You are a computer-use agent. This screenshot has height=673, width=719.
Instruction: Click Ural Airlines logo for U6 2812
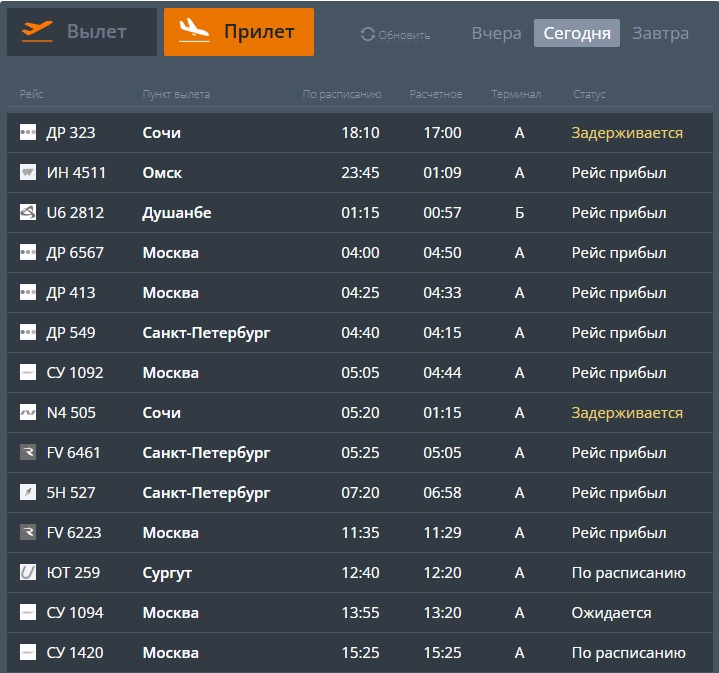pos(28,213)
